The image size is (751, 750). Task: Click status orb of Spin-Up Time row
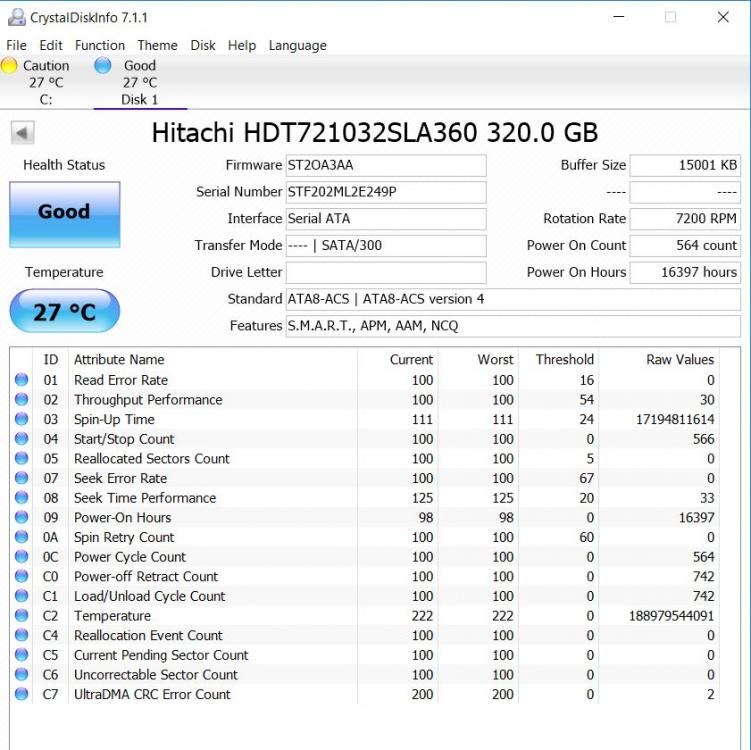pyautogui.click(x=22, y=419)
